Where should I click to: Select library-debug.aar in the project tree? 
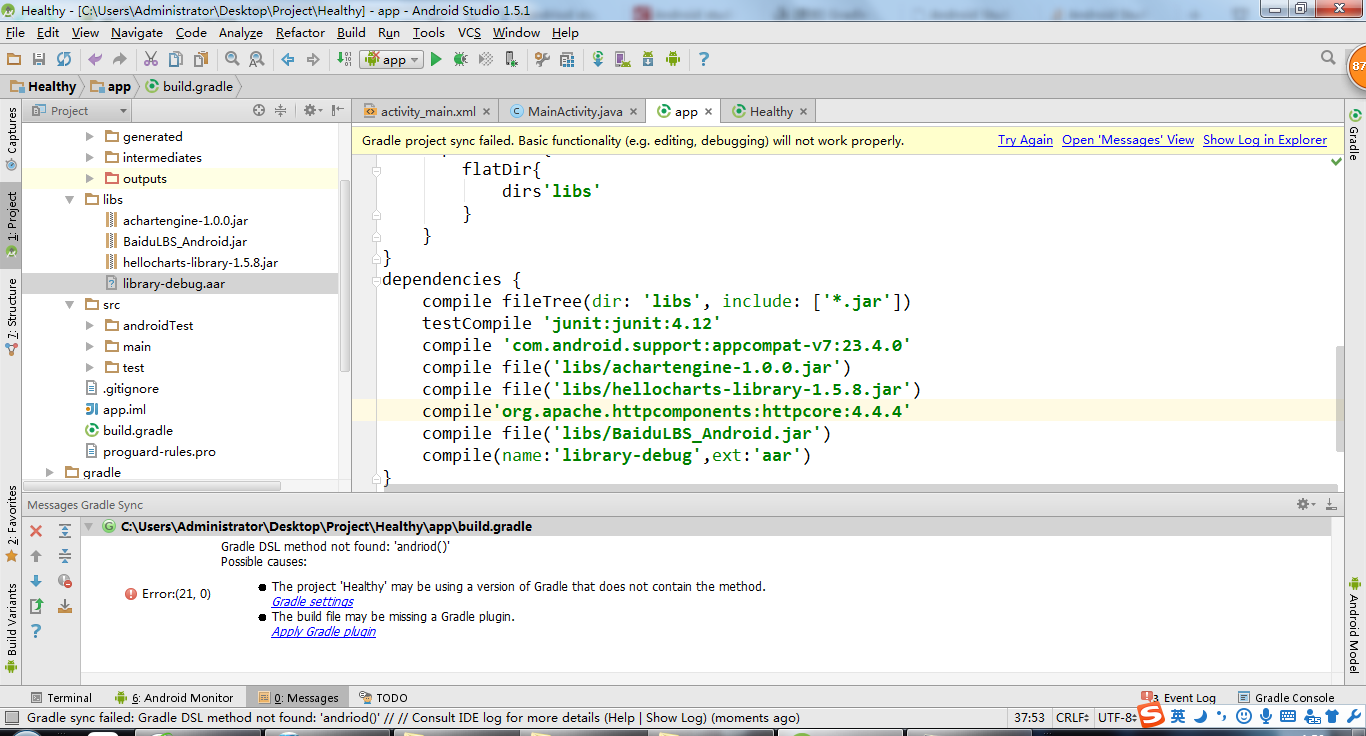point(173,284)
